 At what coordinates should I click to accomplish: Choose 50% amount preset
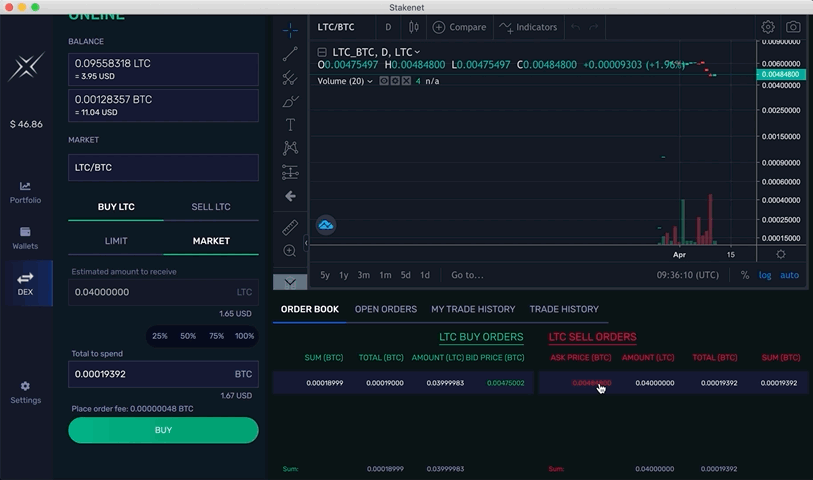188,336
